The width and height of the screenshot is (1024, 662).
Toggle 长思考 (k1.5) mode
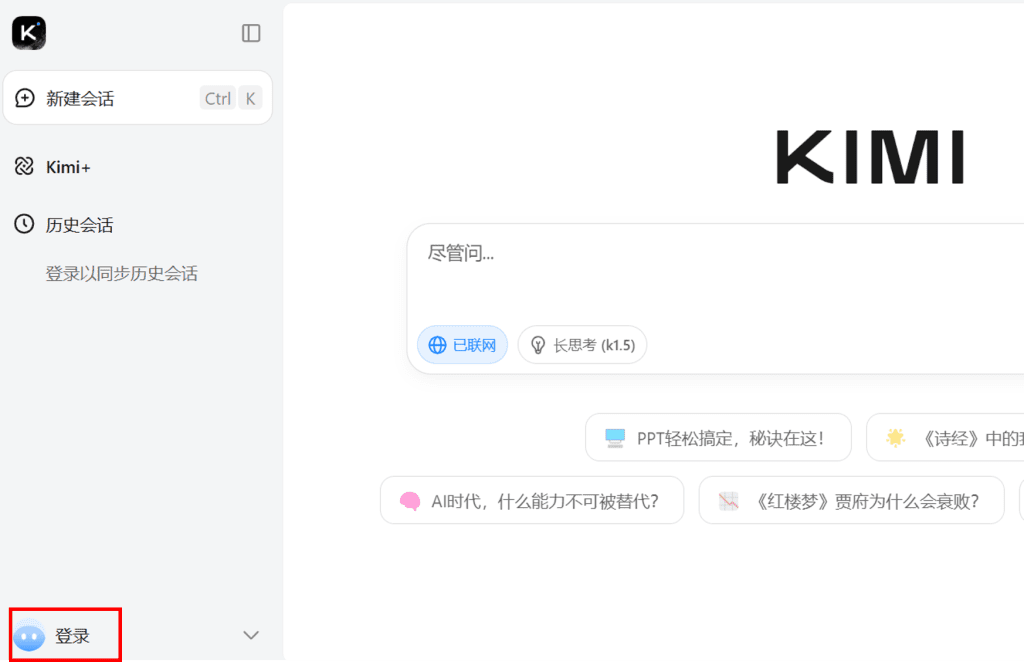[582, 345]
